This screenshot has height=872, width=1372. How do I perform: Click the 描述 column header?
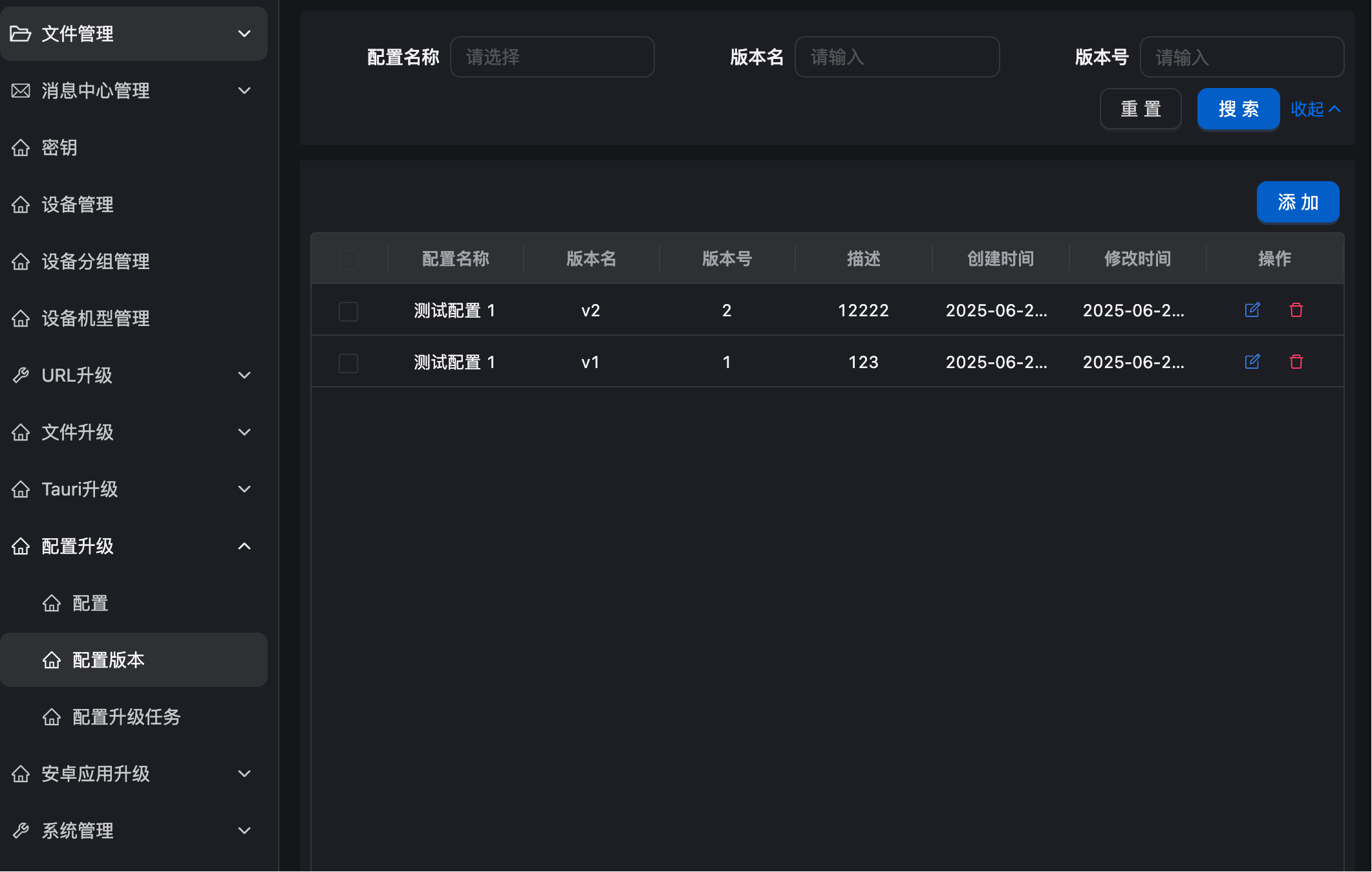(x=864, y=259)
